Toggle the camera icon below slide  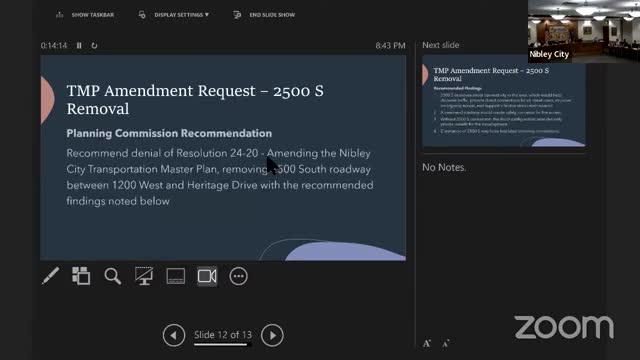[207, 276]
